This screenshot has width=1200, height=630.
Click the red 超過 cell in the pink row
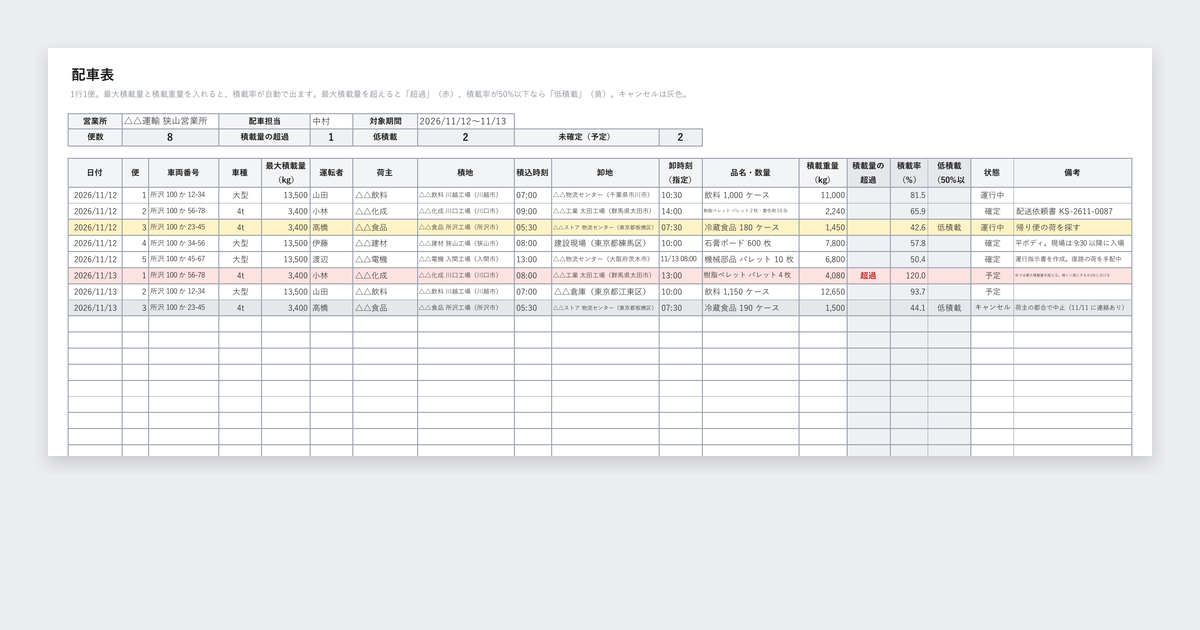(869, 276)
